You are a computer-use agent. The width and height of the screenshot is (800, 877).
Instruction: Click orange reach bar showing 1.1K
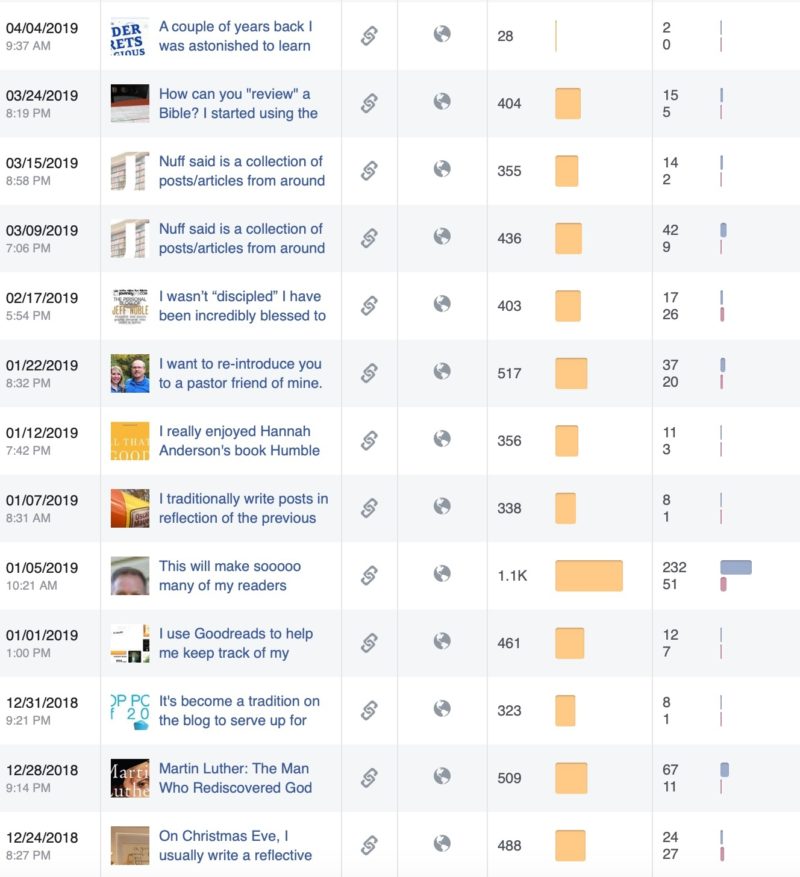pos(589,576)
